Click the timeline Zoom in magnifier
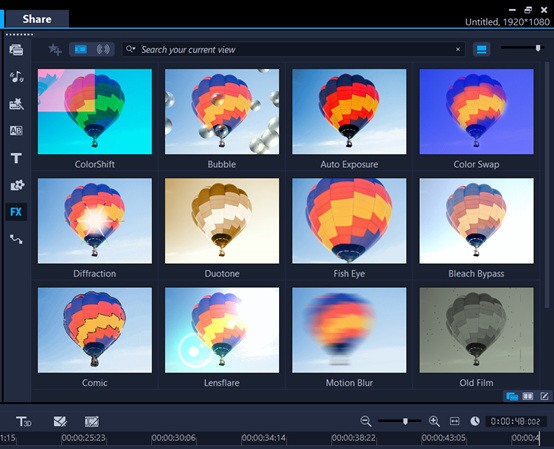This screenshot has height=449, width=554. pos(434,421)
